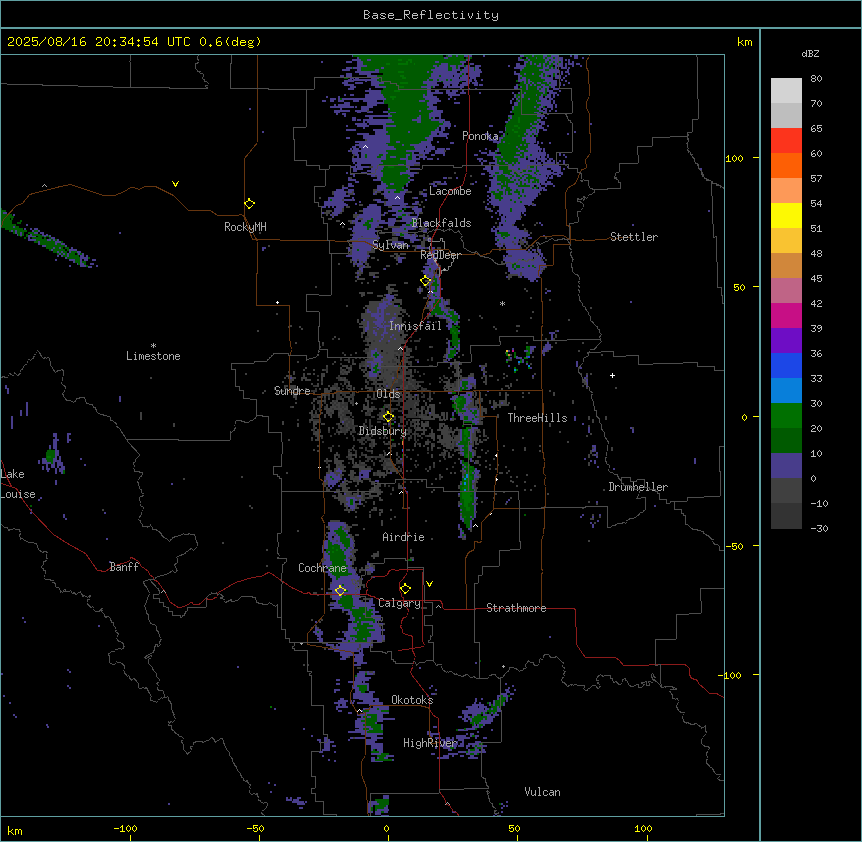Click the Lacombe town label
862x842 pixels.
pyautogui.click(x=450, y=191)
